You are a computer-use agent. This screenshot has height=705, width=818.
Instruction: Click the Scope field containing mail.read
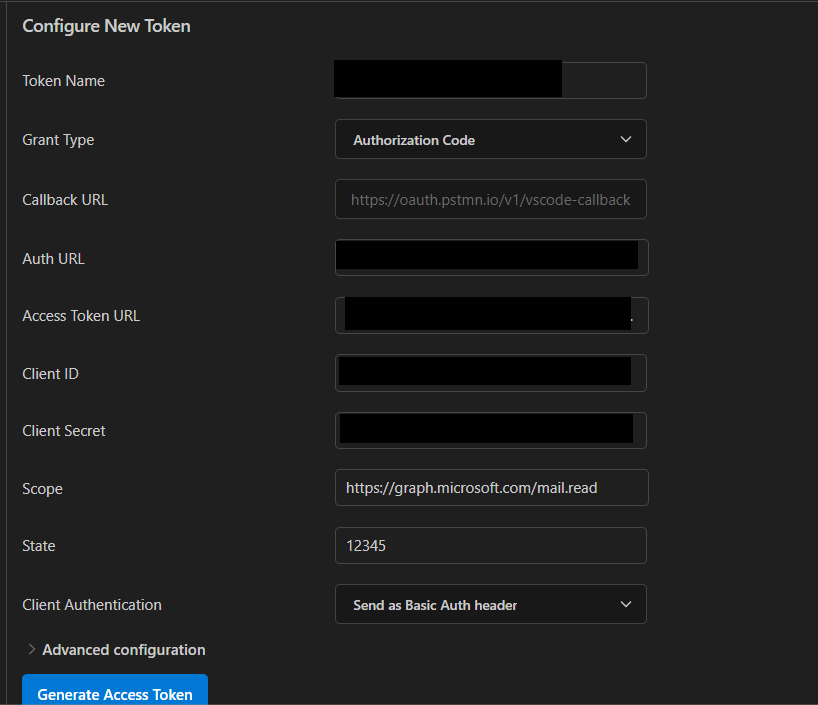(490, 488)
